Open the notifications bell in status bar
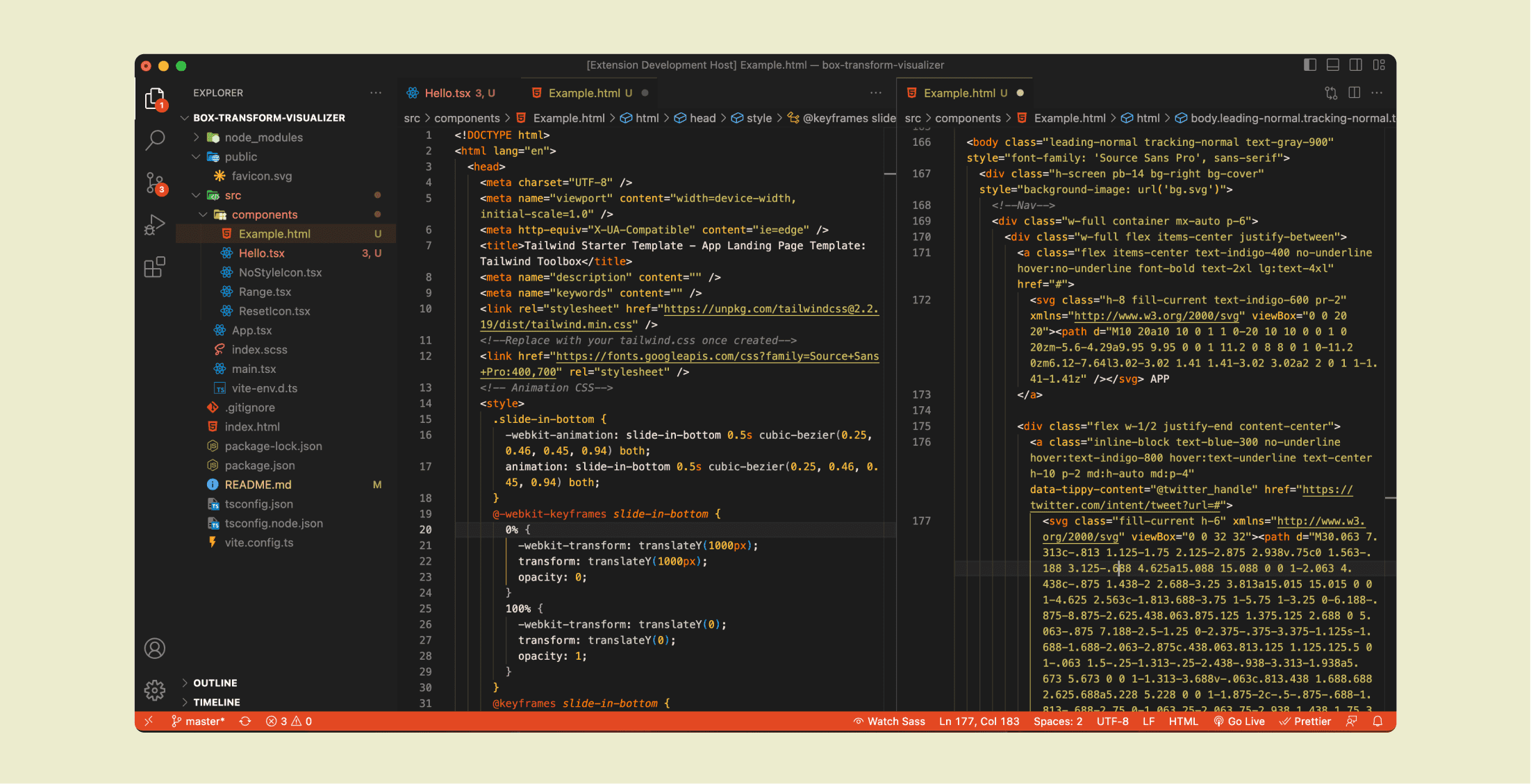 pos(1377,722)
